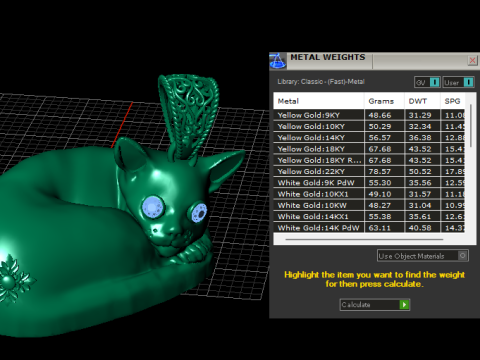This screenshot has width=480, height=360.
Task: Select the White Gold:14K PdW row
Action: (369, 228)
